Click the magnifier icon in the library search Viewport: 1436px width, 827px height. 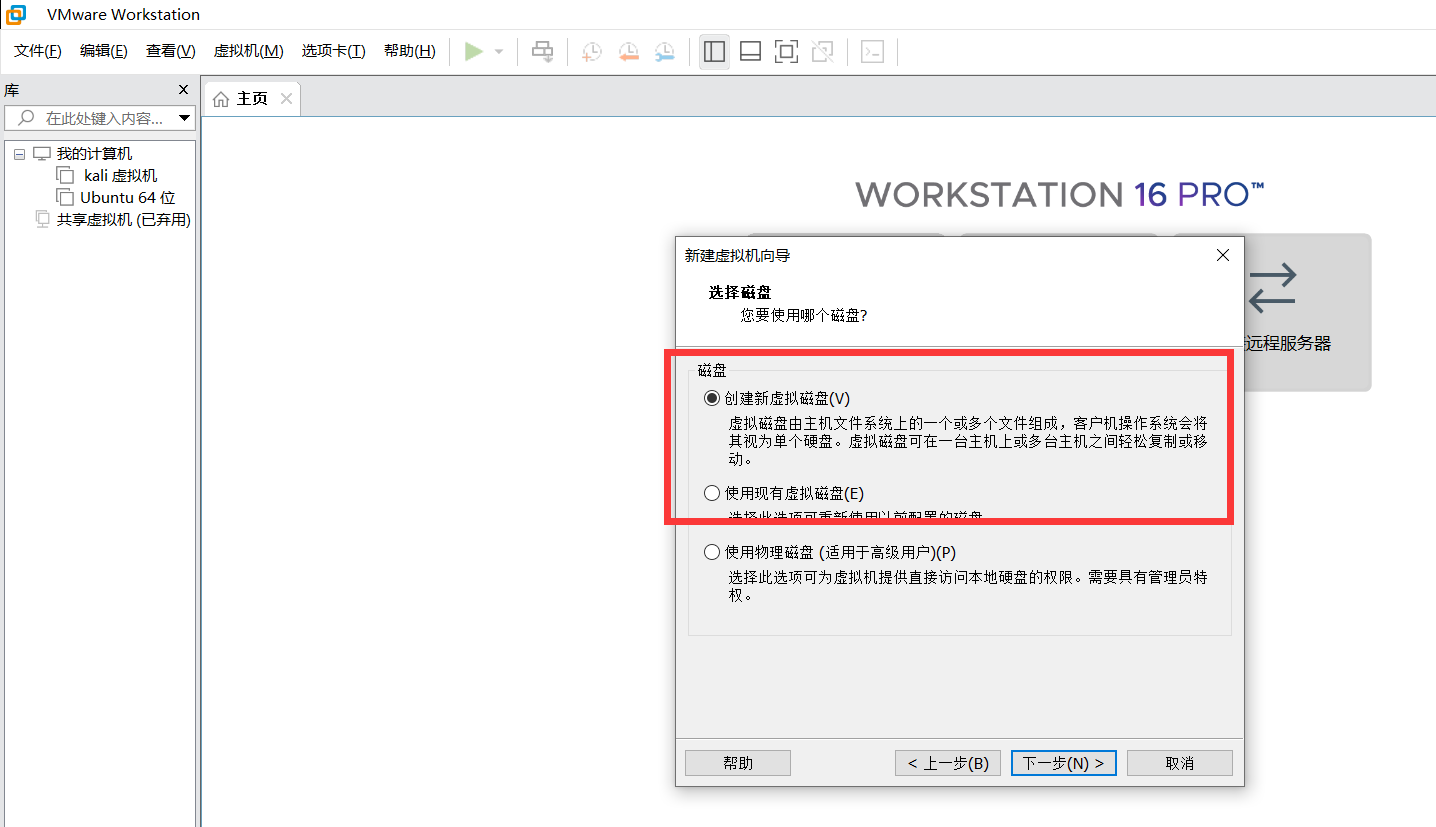click(x=26, y=118)
